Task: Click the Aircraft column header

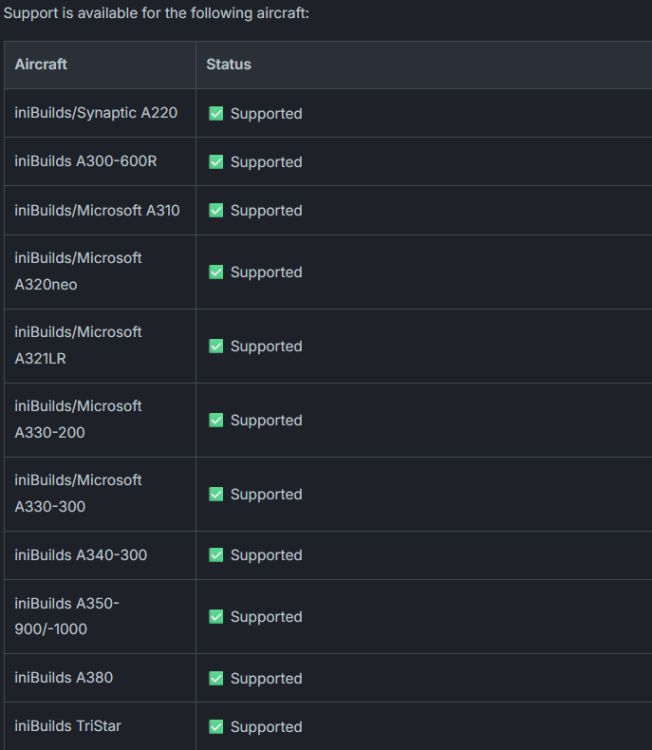Action: click(100, 65)
